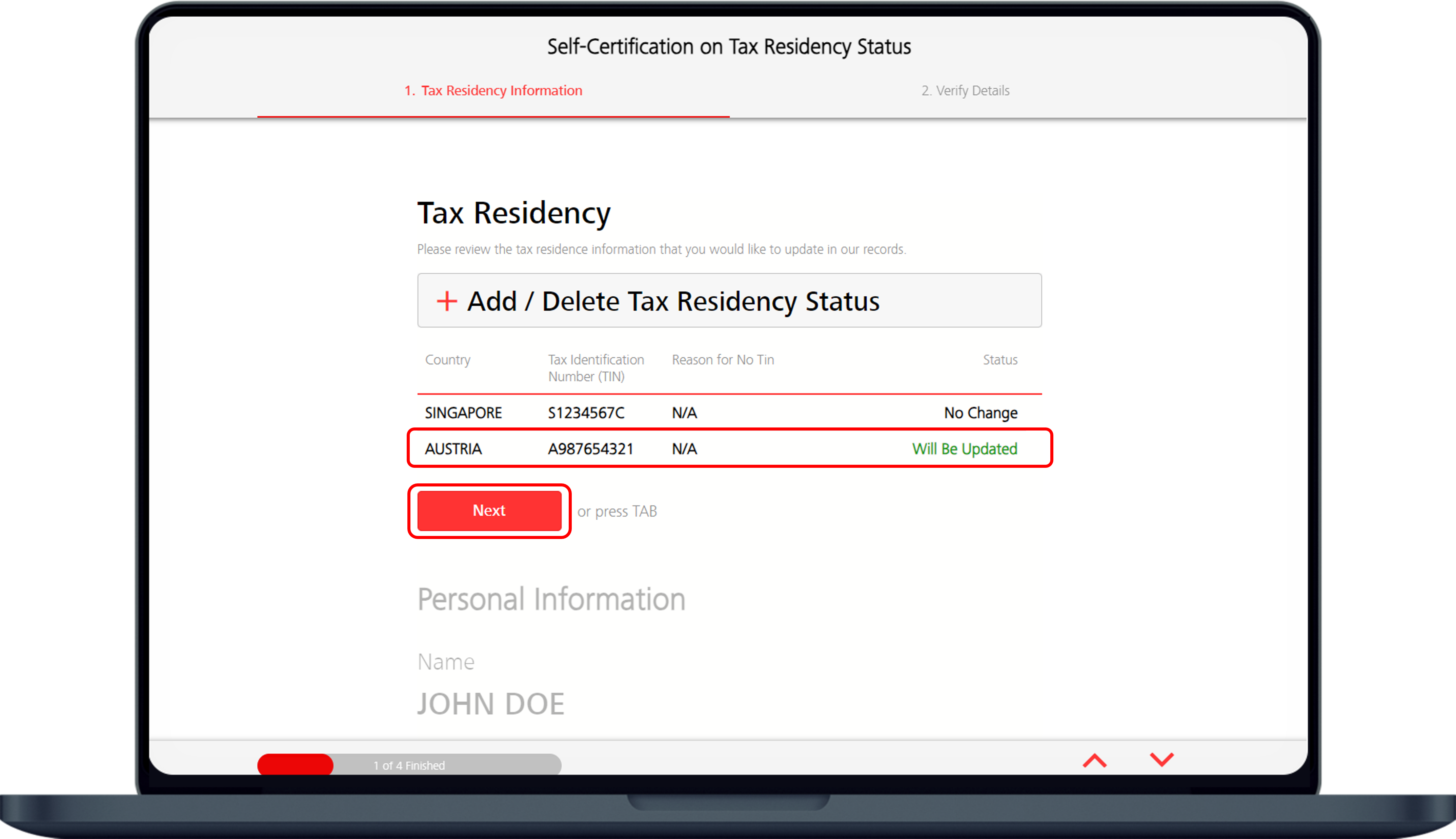Click the Status column header
This screenshot has width=1456, height=839.
(1000, 360)
